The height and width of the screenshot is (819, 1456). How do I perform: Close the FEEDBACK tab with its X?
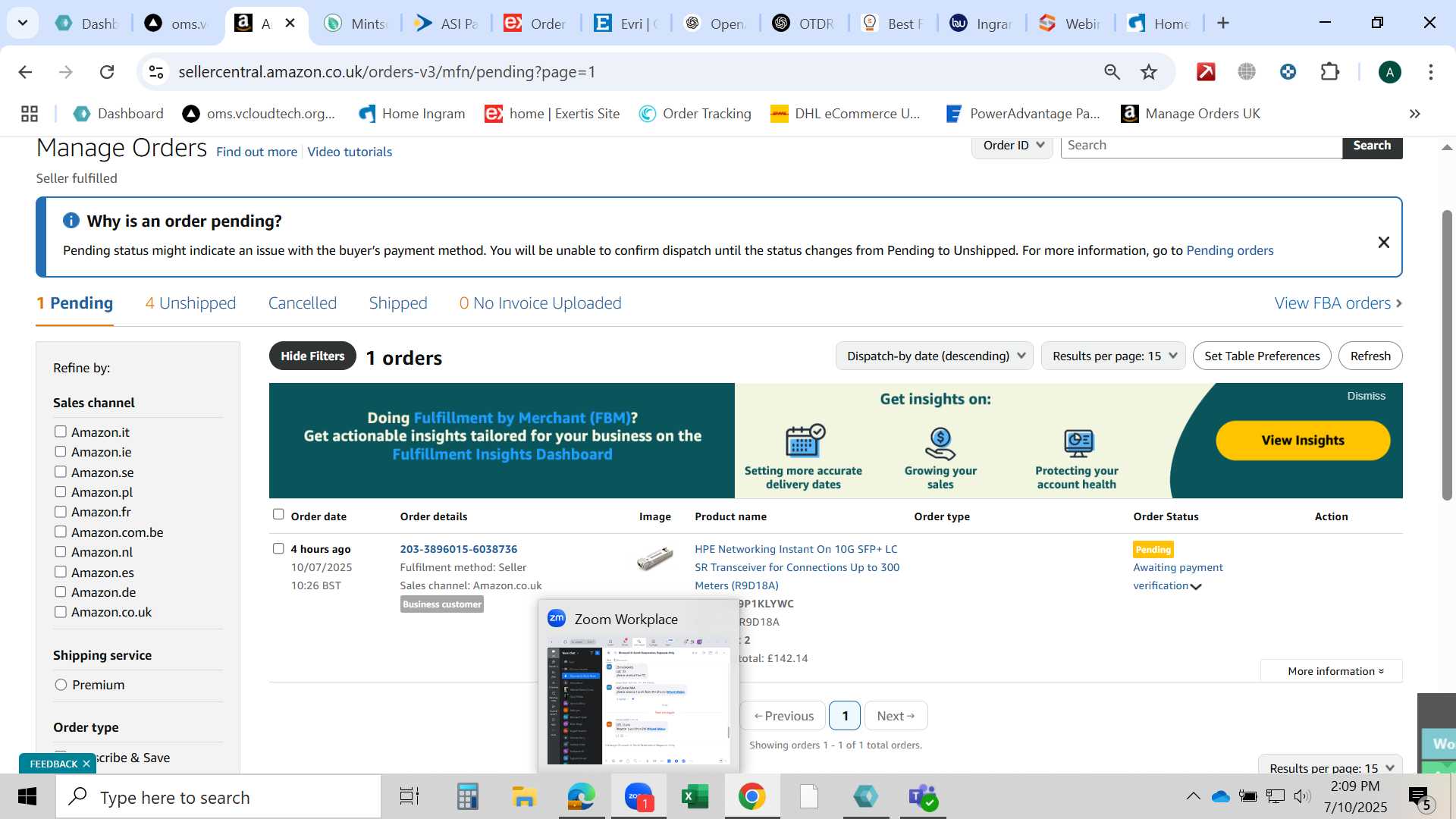pyautogui.click(x=86, y=764)
